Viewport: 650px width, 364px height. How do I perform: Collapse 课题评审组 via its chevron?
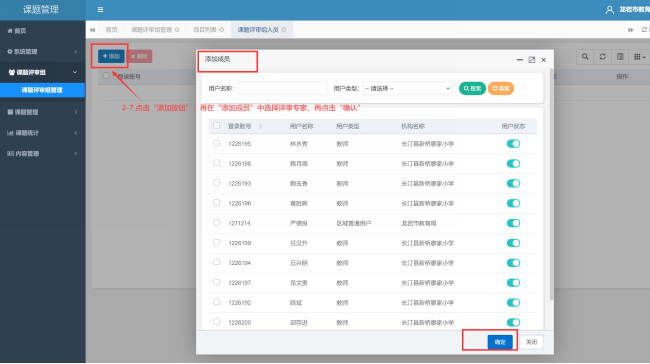pyautogui.click(x=75, y=72)
